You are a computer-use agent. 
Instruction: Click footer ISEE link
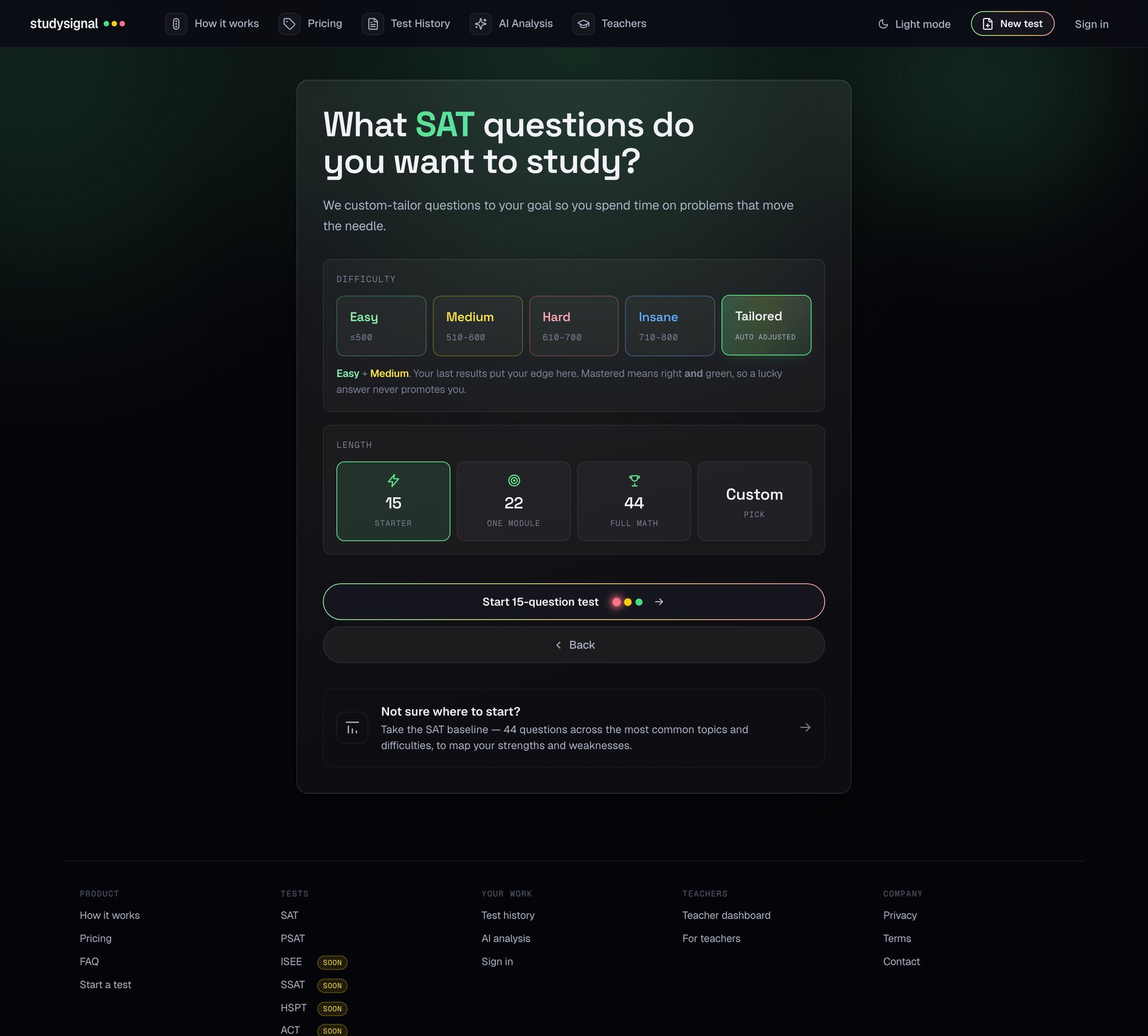291,961
